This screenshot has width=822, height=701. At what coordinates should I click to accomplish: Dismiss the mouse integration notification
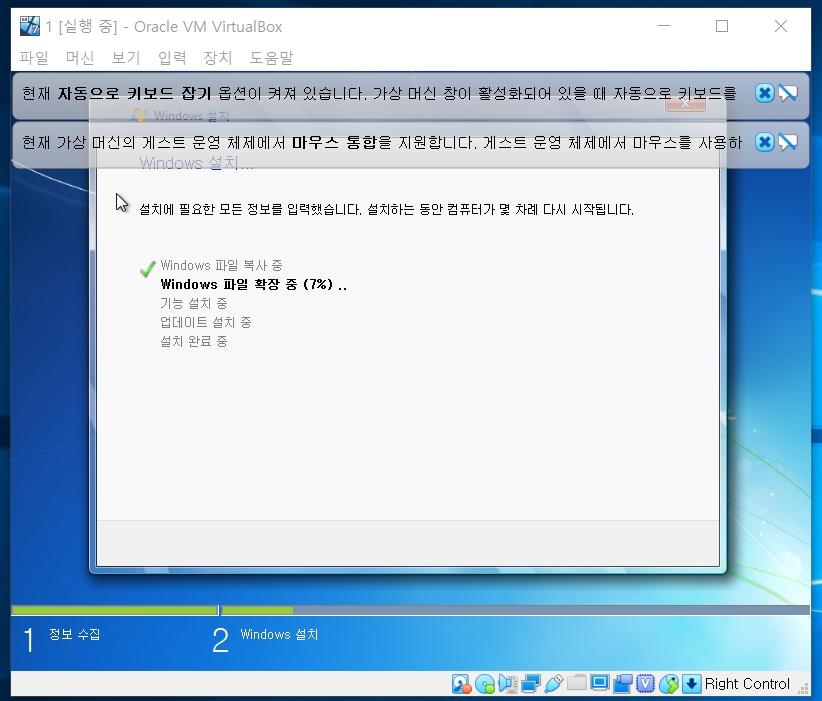pos(764,142)
